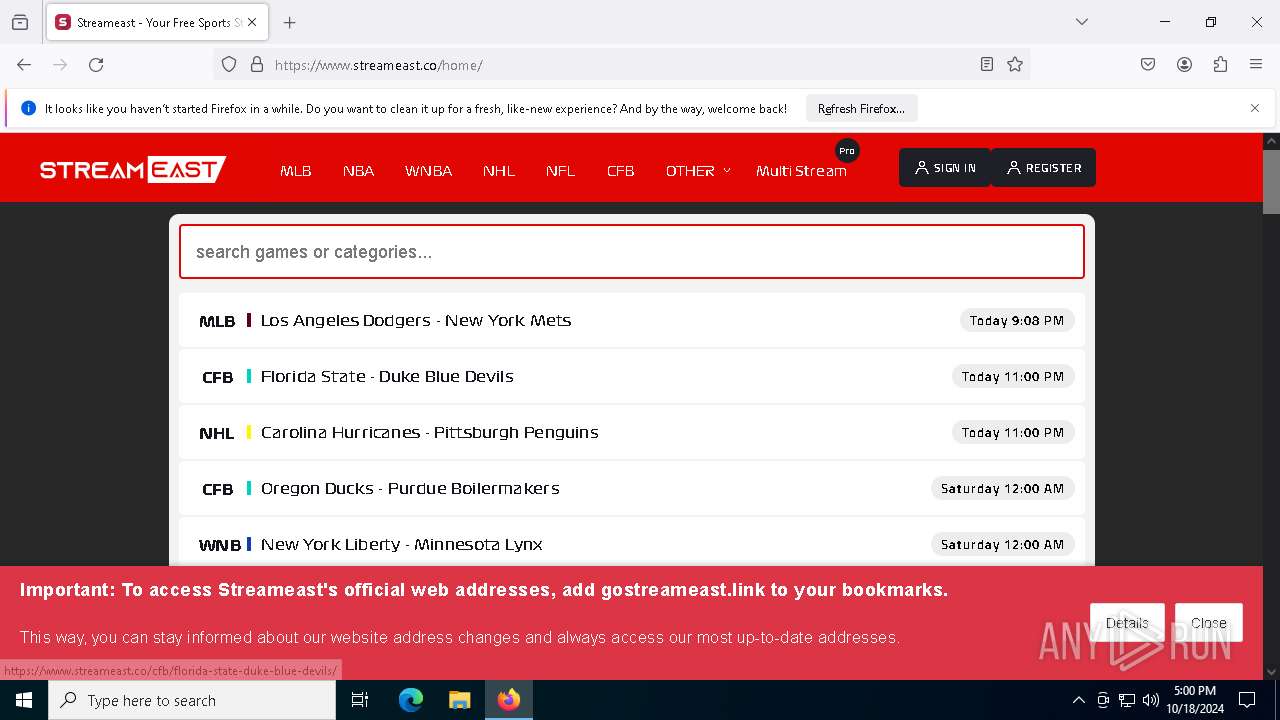This screenshot has width=1280, height=720.
Task: Toggle reader view for this page
Action: [x=987, y=65]
